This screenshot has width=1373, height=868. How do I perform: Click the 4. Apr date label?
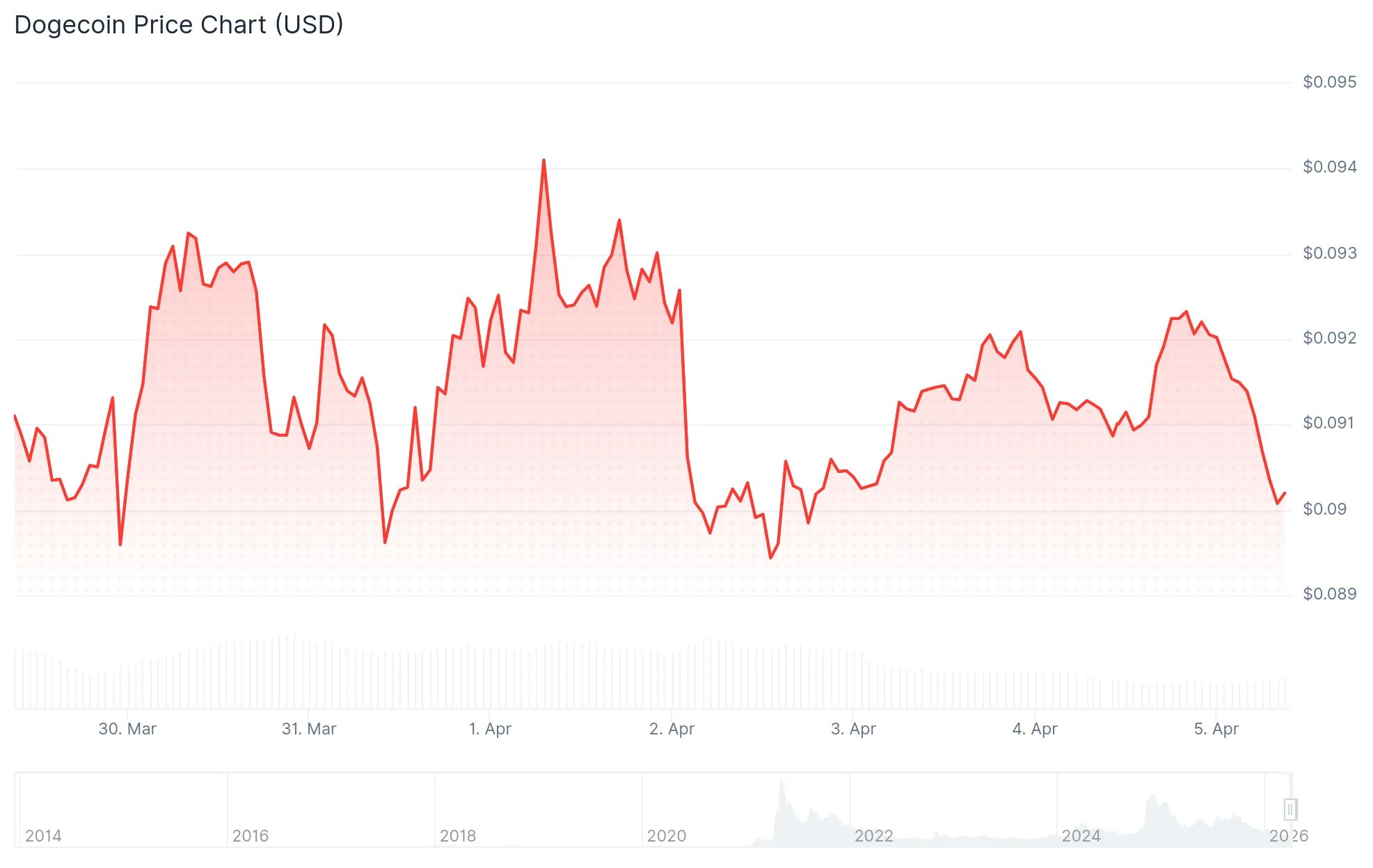tap(1035, 729)
